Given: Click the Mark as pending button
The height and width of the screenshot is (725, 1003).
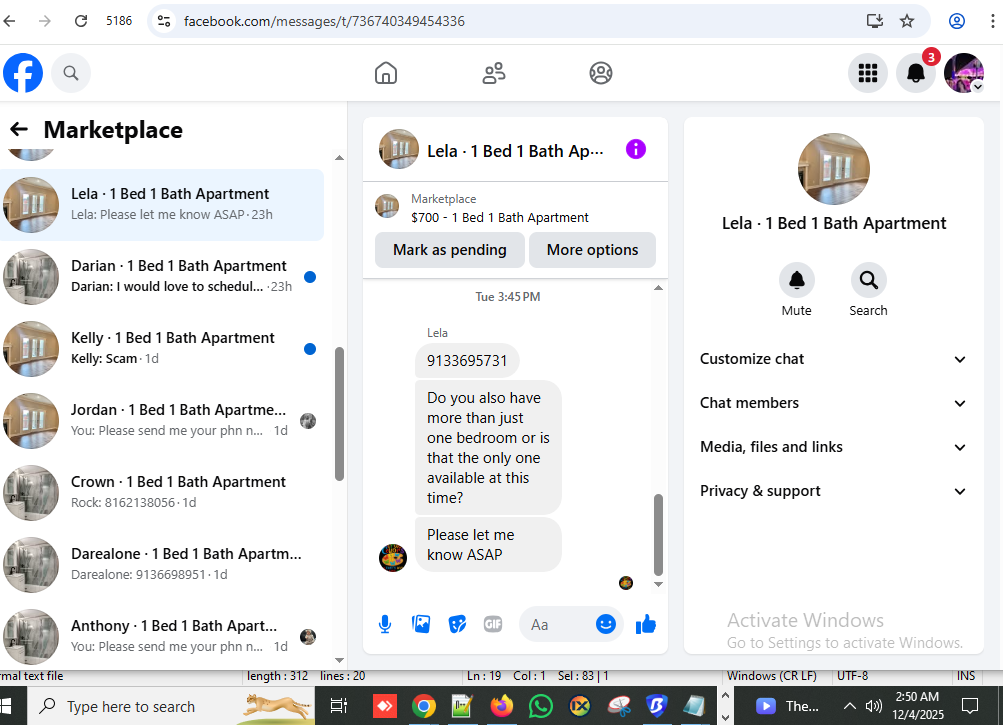Looking at the screenshot, I should pyautogui.click(x=450, y=250).
